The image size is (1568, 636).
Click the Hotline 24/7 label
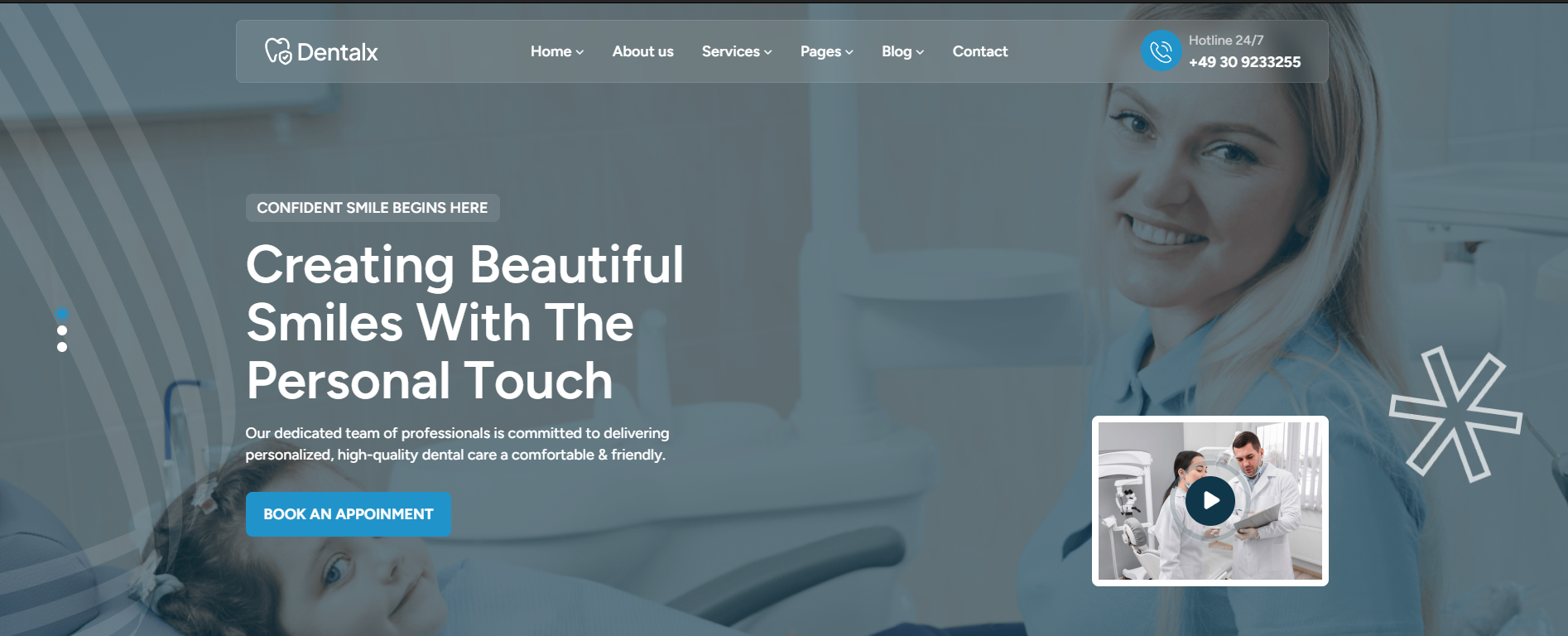click(1226, 40)
